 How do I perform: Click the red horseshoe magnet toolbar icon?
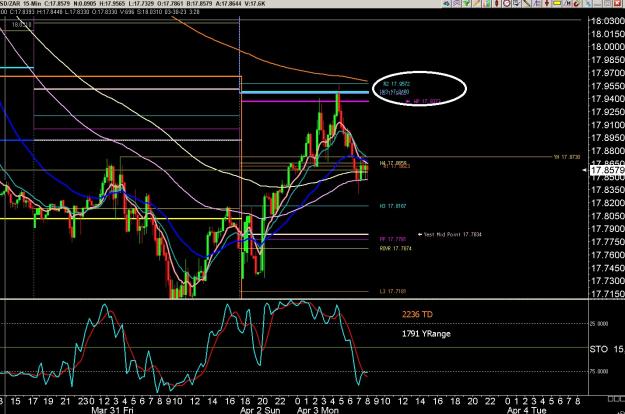[x=577, y=3]
